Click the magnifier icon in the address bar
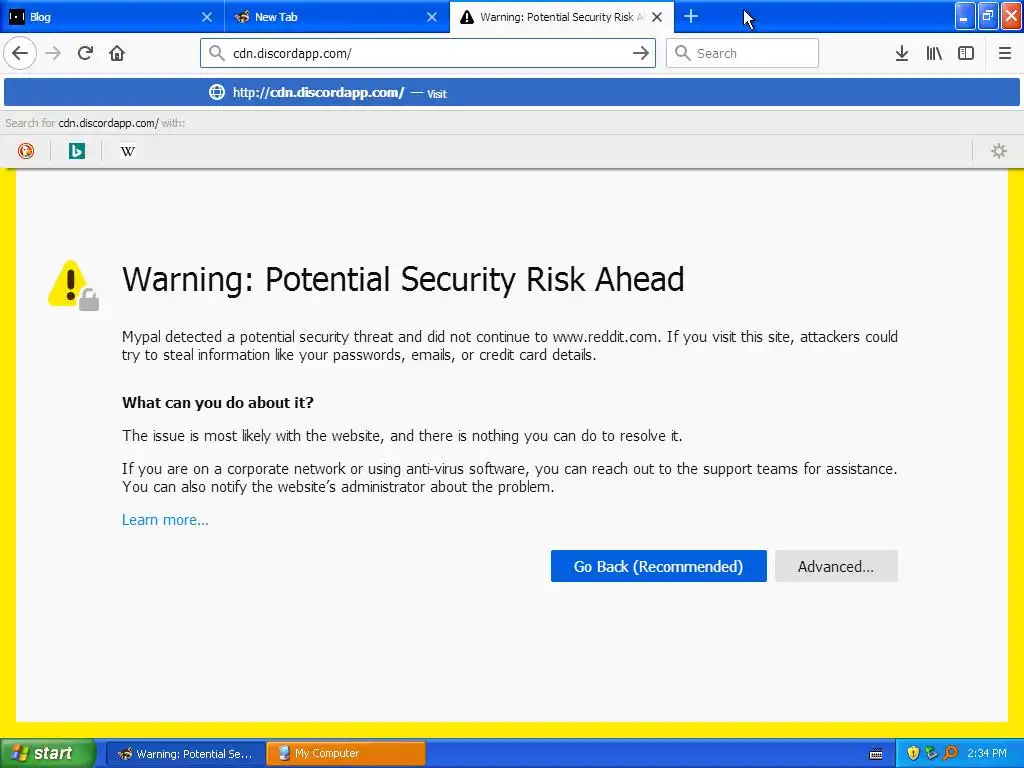The width and height of the screenshot is (1024, 768). [x=217, y=53]
